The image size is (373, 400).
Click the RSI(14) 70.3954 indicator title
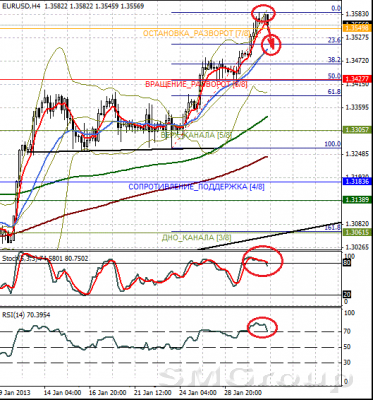point(26,315)
